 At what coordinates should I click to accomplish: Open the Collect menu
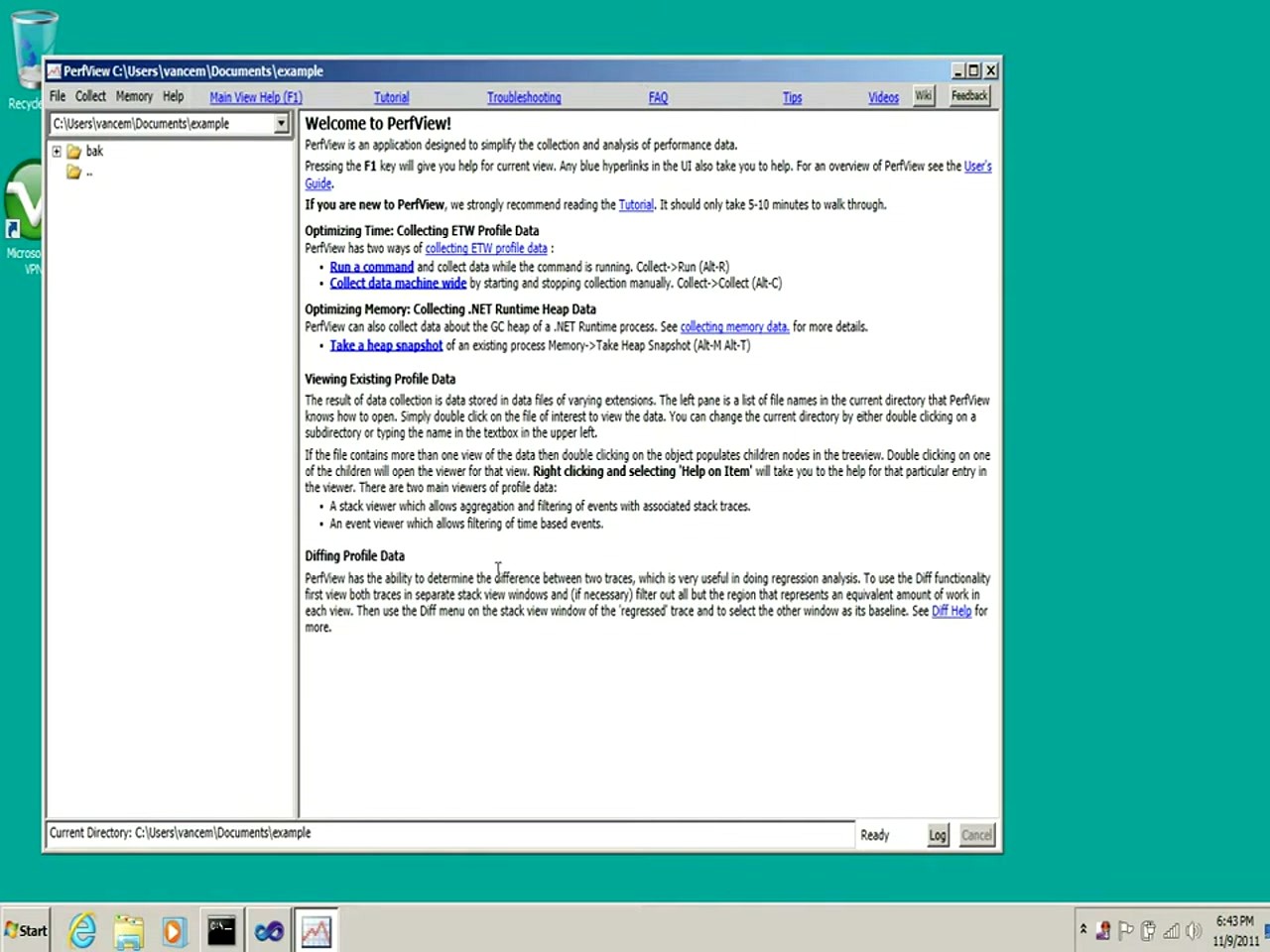(x=90, y=96)
